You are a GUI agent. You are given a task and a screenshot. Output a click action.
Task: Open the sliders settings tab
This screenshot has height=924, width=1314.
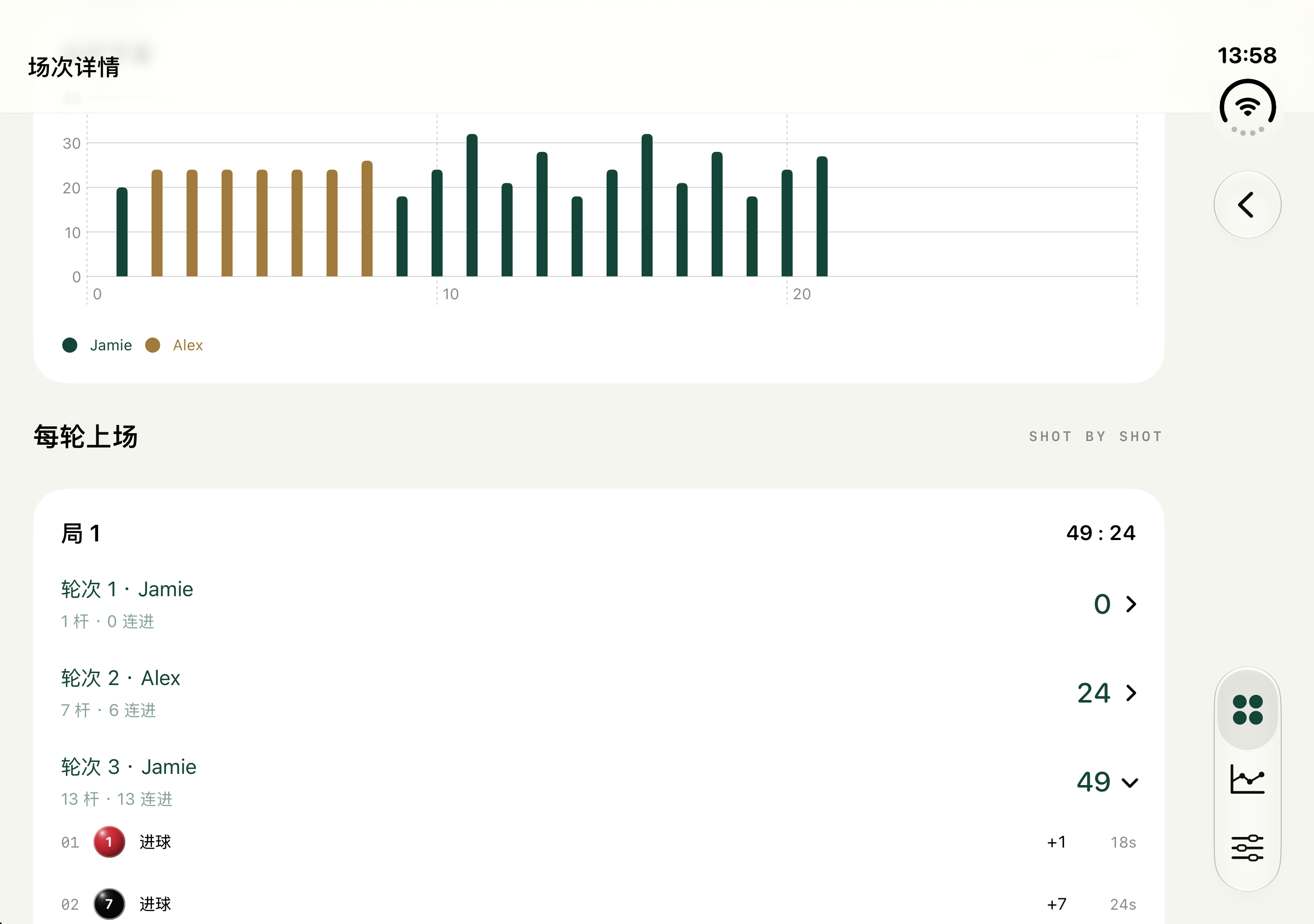(1247, 847)
